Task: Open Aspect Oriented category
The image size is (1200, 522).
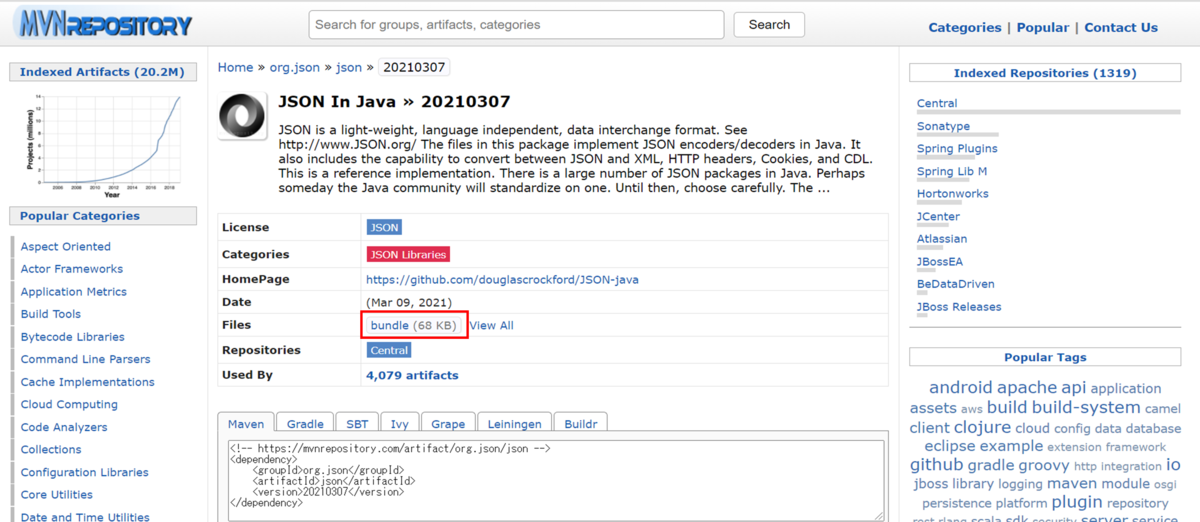Action: tap(66, 246)
